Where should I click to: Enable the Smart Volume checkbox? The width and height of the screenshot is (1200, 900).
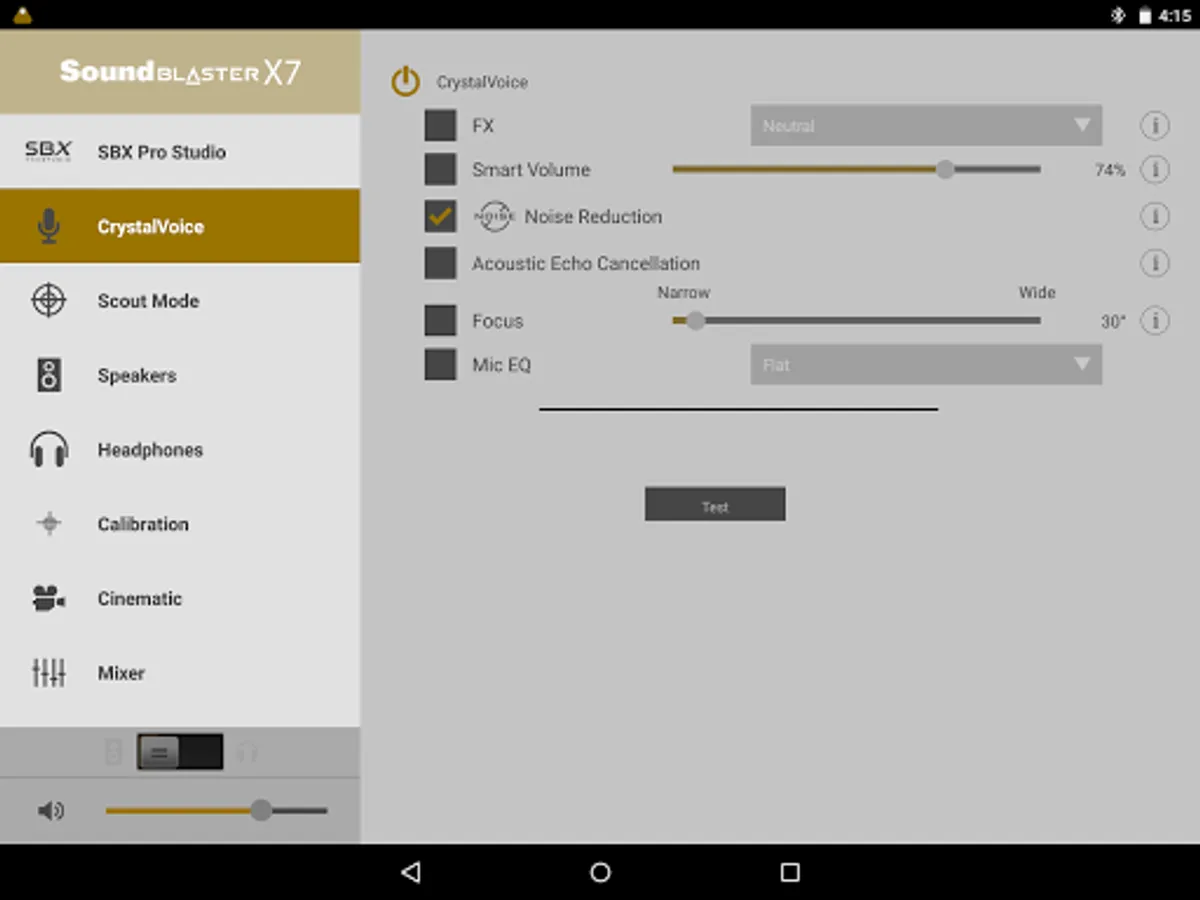point(440,170)
